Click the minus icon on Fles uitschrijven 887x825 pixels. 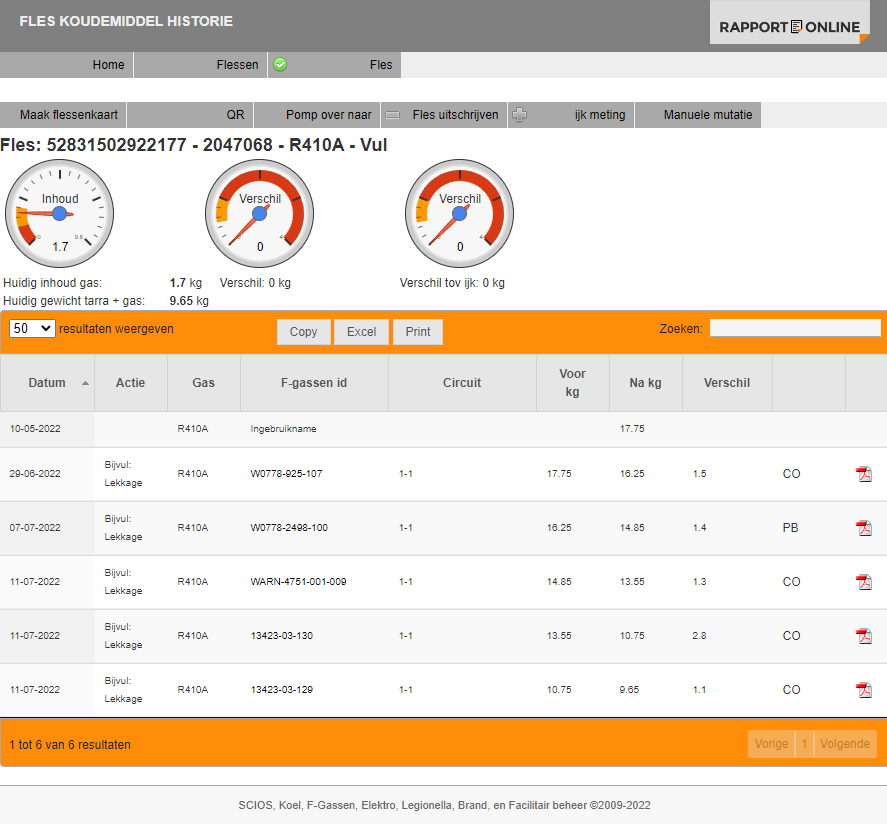pos(393,115)
